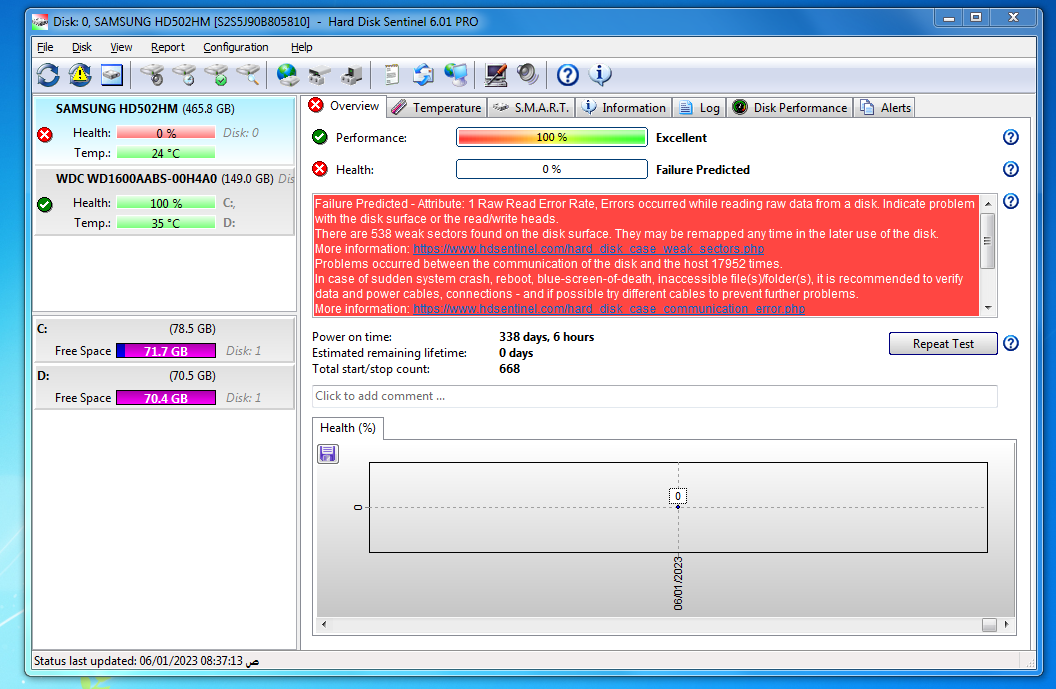Click the globe and monitor network icon
1056x689 pixels.
coord(456,75)
